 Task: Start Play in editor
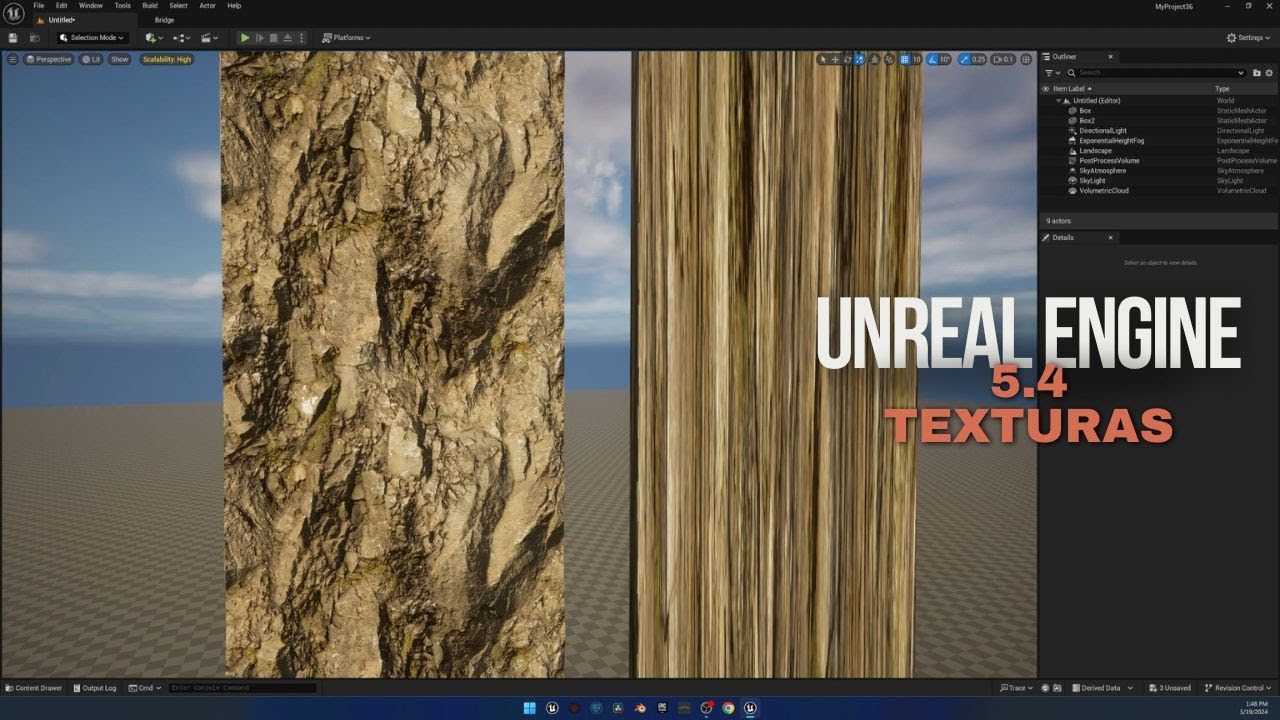click(x=245, y=38)
